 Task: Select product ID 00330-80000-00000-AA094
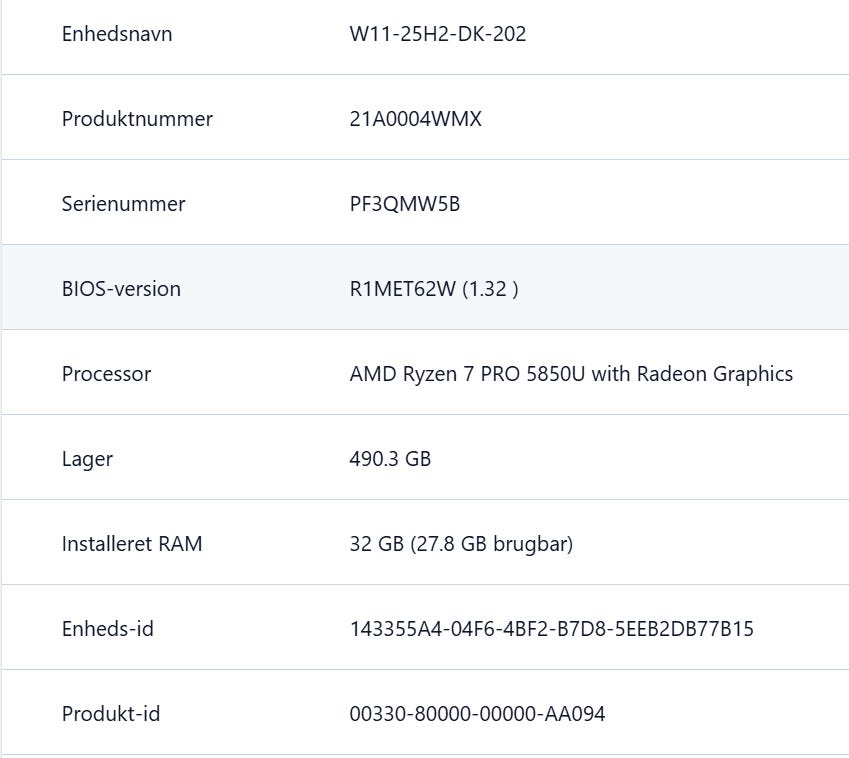[x=477, y=714]
